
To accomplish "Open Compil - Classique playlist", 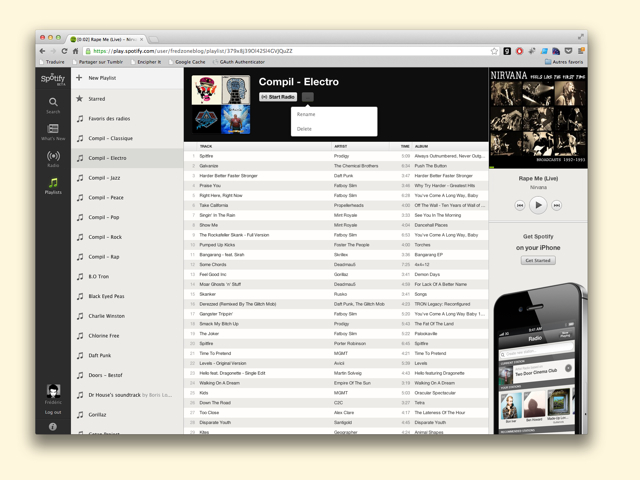I will pos(127,138).
